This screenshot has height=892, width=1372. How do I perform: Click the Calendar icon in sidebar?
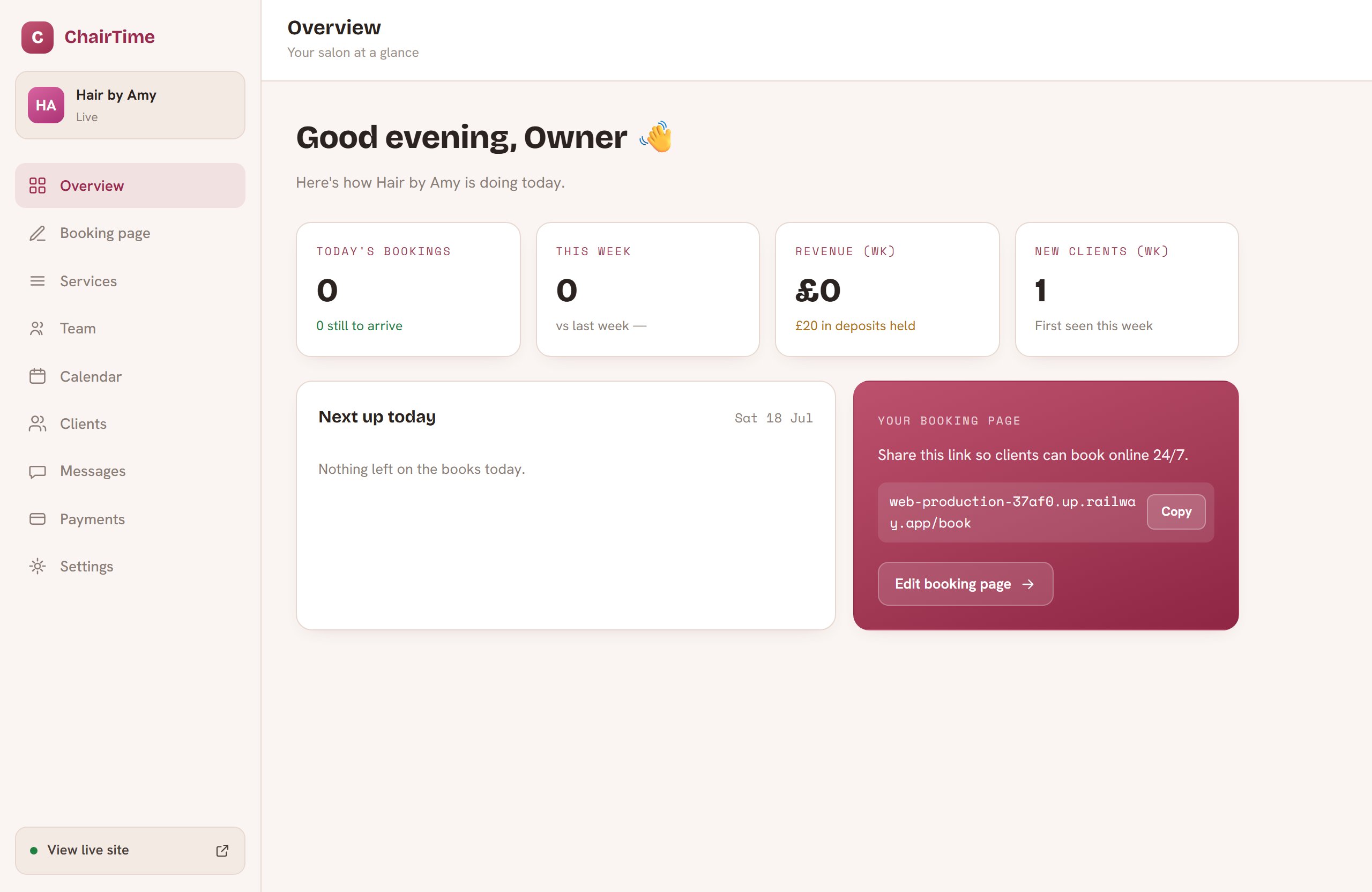coord(38,376)
